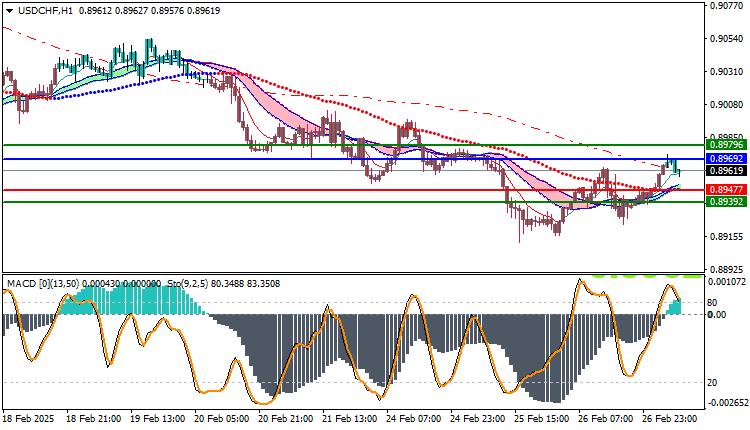Select the 0.90770 price scale value
Viewport: 750px width, 430px height.
pyautogui.click(x=727, y=6)
